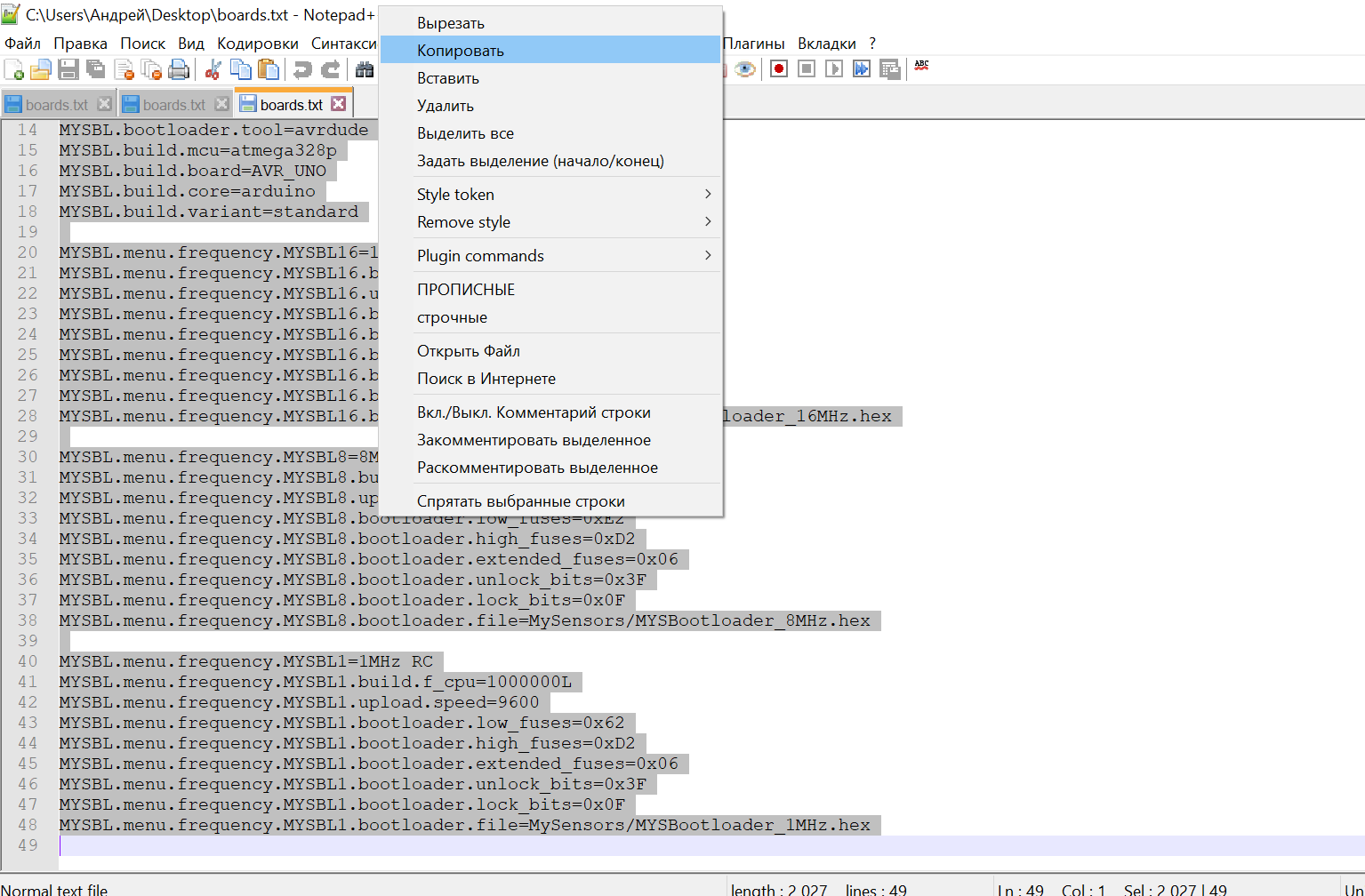Toggle the eye monitoring icon in toolbar

[x=745, y=69]
